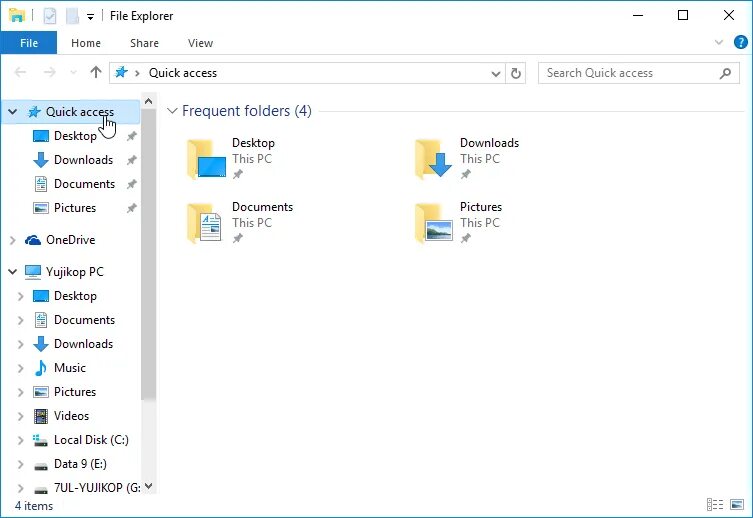Select Yujikop PC in navigation pane
The height and width of the screenshot is (518, 753).
[74, 272]
